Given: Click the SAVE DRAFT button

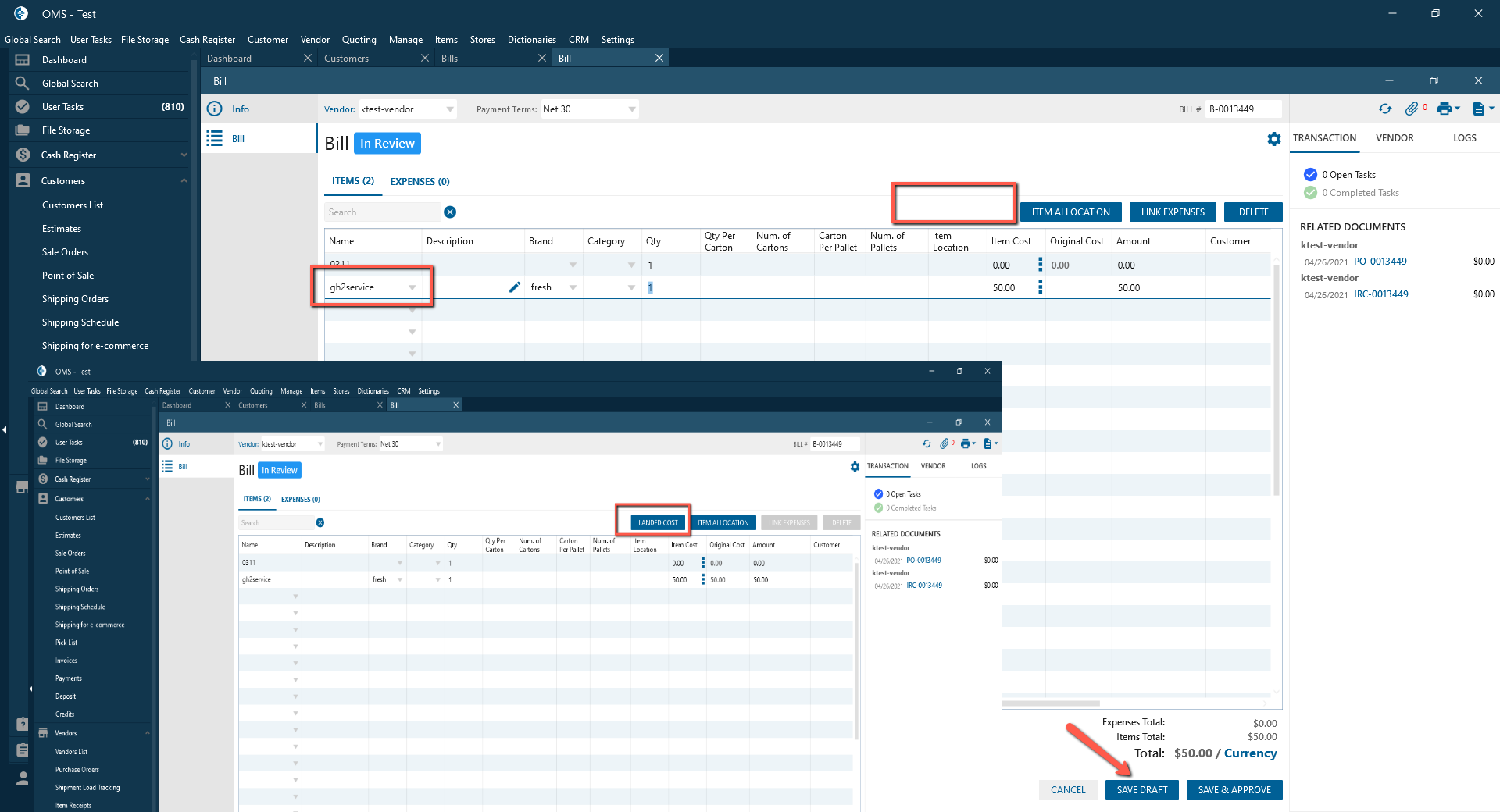Looking at the screenshot, I should point(1142,790).
